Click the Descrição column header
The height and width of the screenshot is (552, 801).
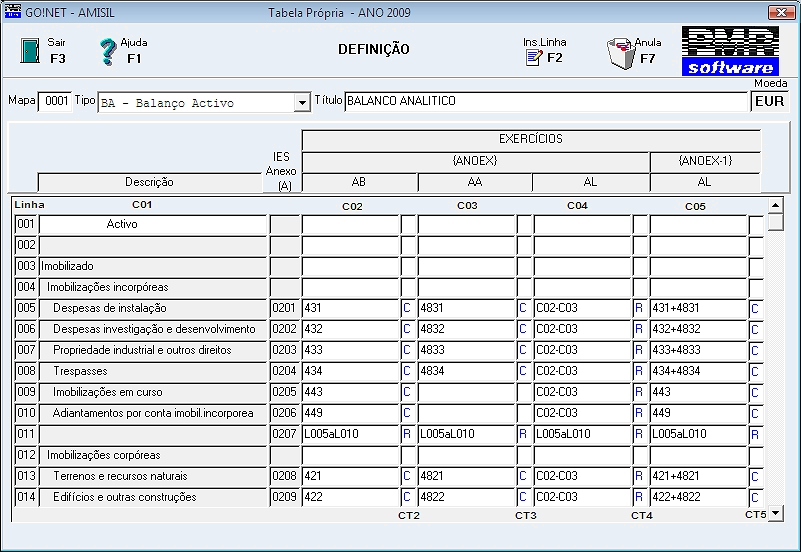(149, 182)
